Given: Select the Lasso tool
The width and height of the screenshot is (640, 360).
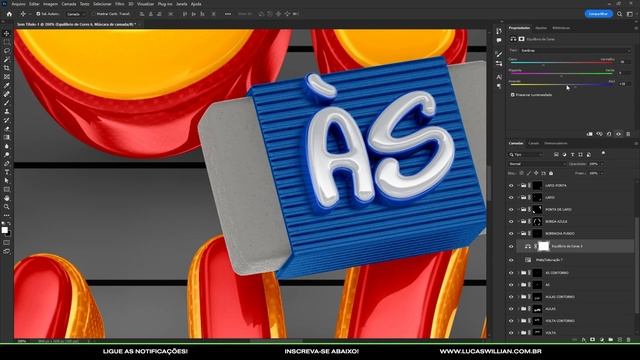Looking at the screenshot, I should click(x=7, y=51).
